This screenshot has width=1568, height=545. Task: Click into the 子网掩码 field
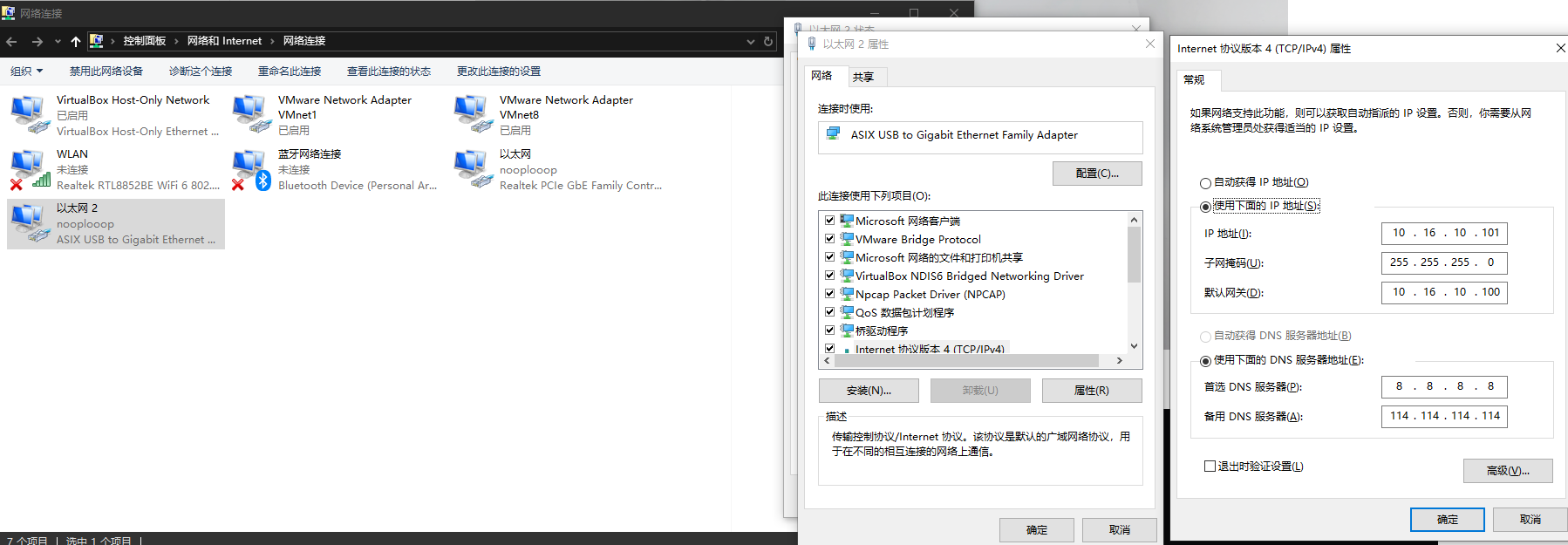pos(1444,262)
